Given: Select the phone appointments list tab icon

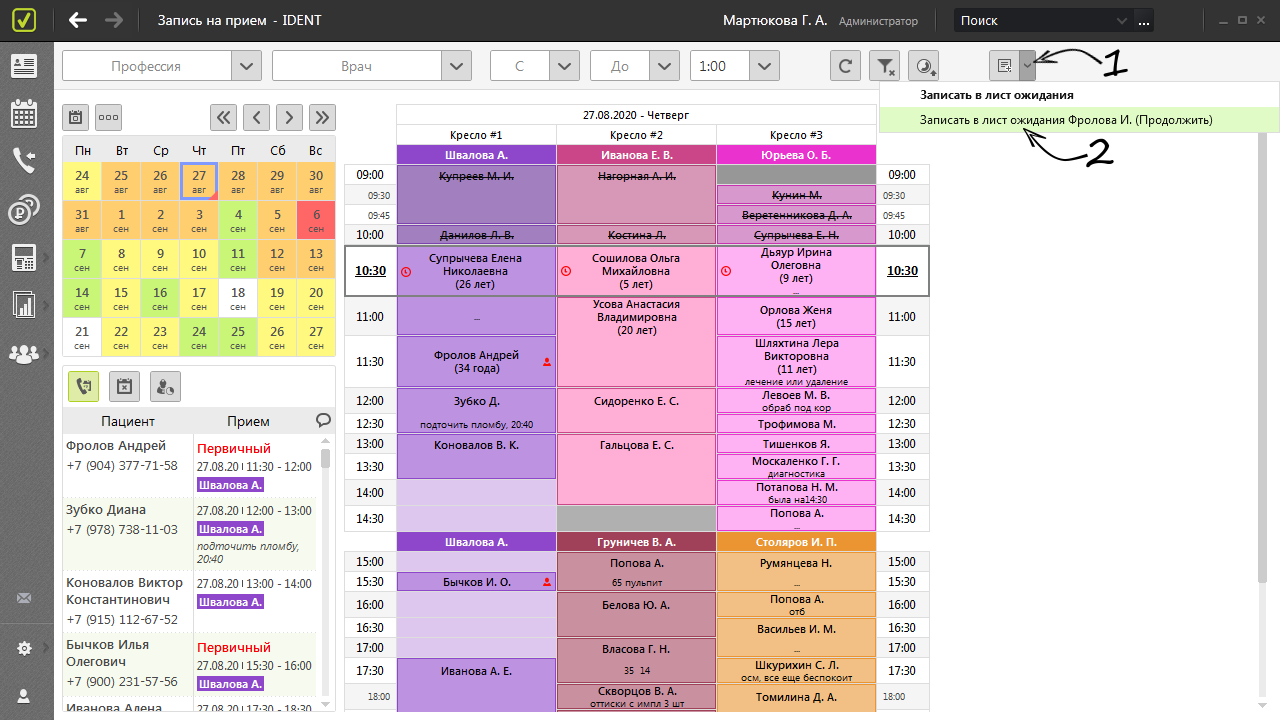Looking at the screenshot, I should 83,386.
